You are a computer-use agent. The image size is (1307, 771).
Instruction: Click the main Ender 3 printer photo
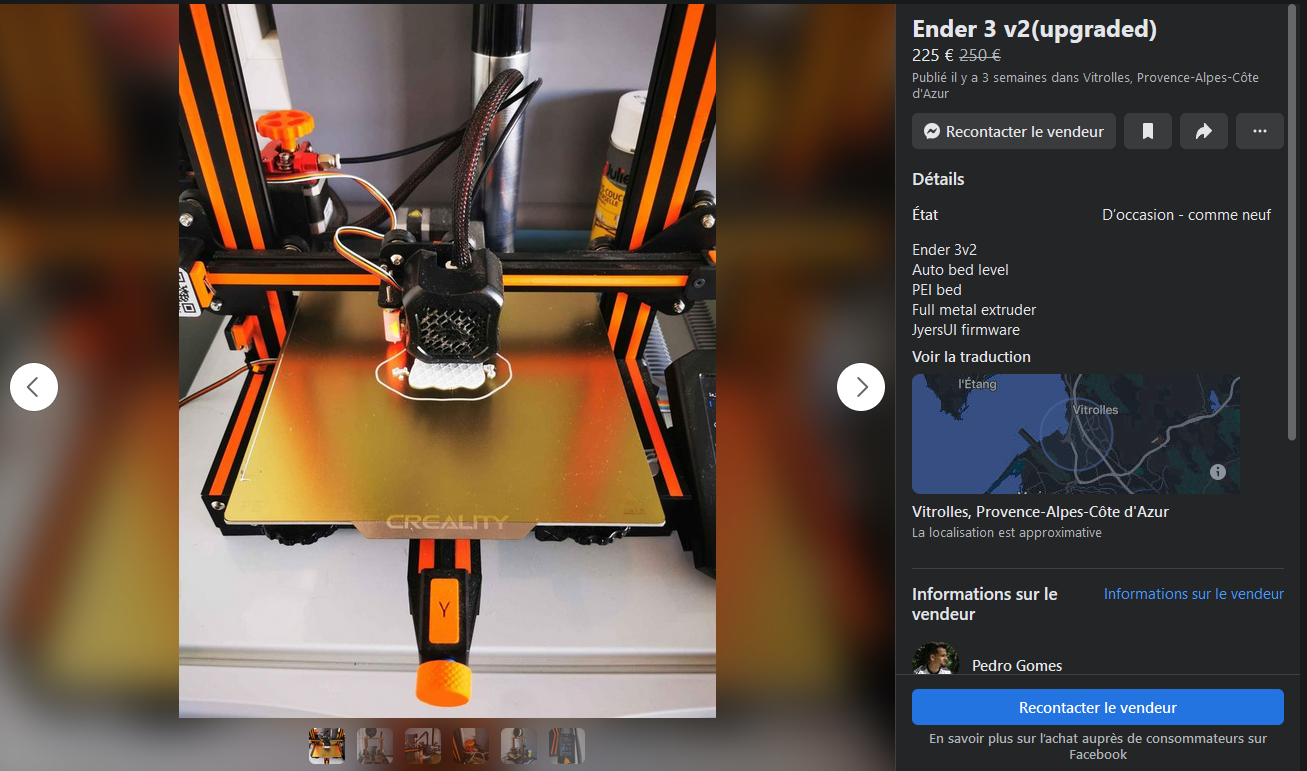tap(447, 361)
